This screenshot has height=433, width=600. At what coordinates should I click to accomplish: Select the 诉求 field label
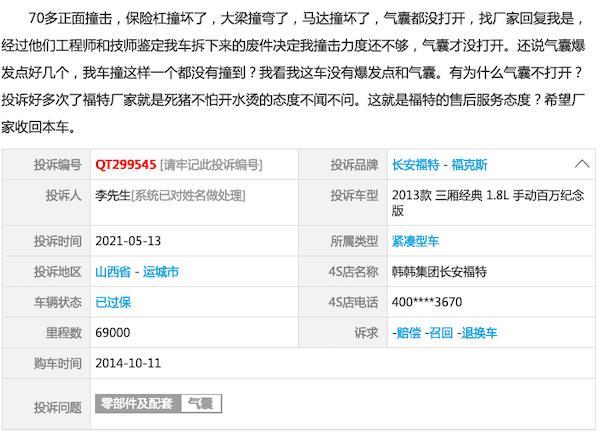click(x=366, y=333)
